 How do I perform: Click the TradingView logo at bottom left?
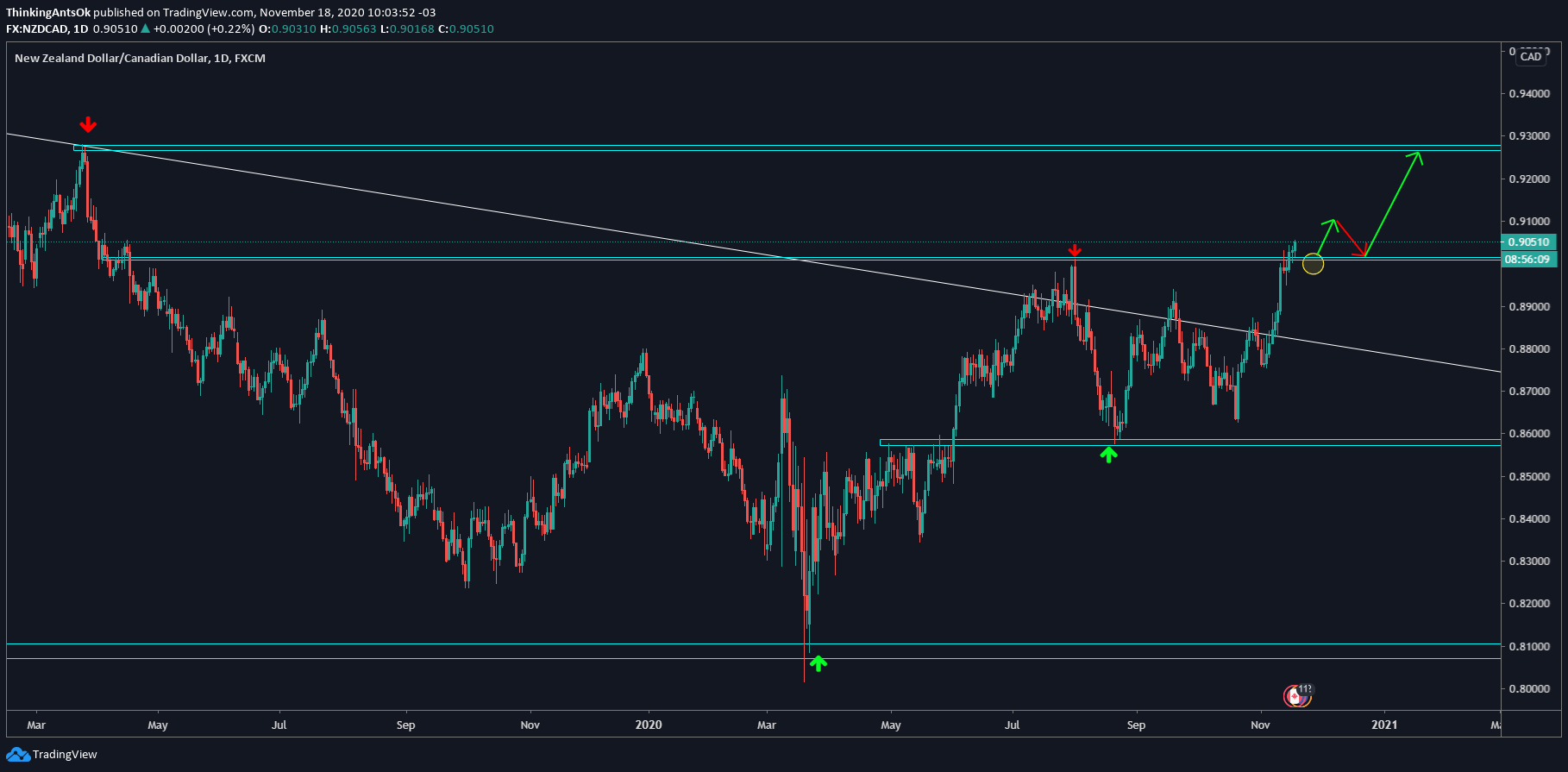click(53, 755)
